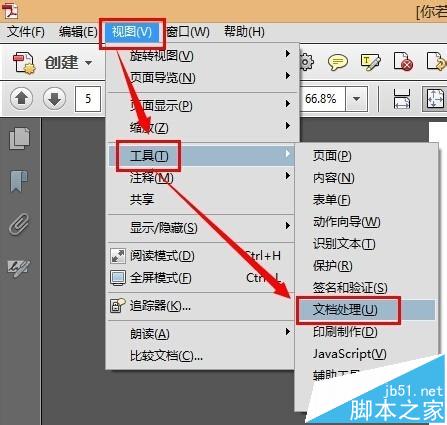Choose 阅读模式(D) menu item

[x=201, y=256]
